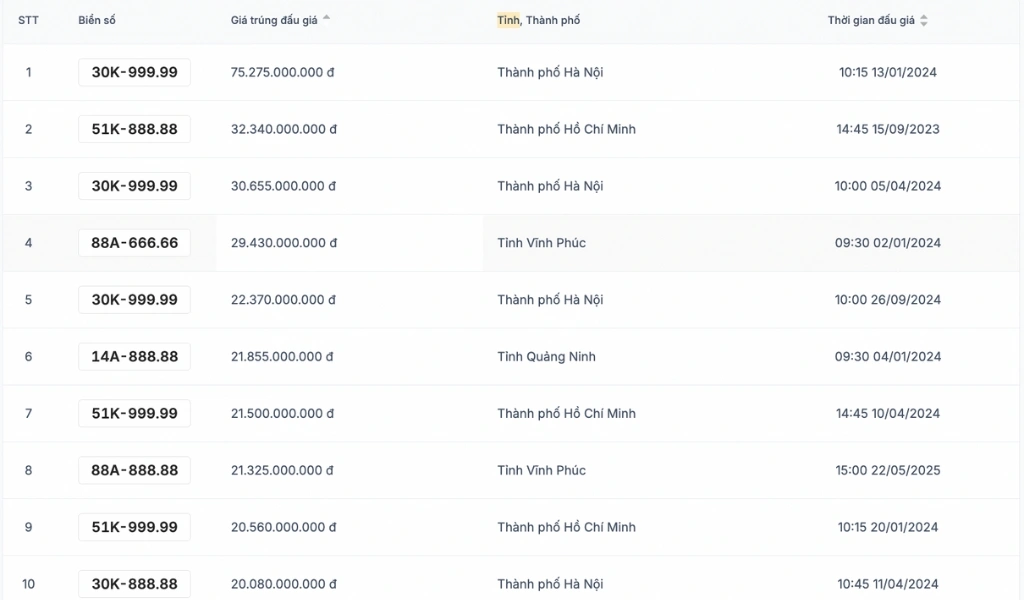Toggle Thời gian đấu giá sort arrows
Image resolution: width=1024 pixels, height=600 pixels.
tap(923, 20)
